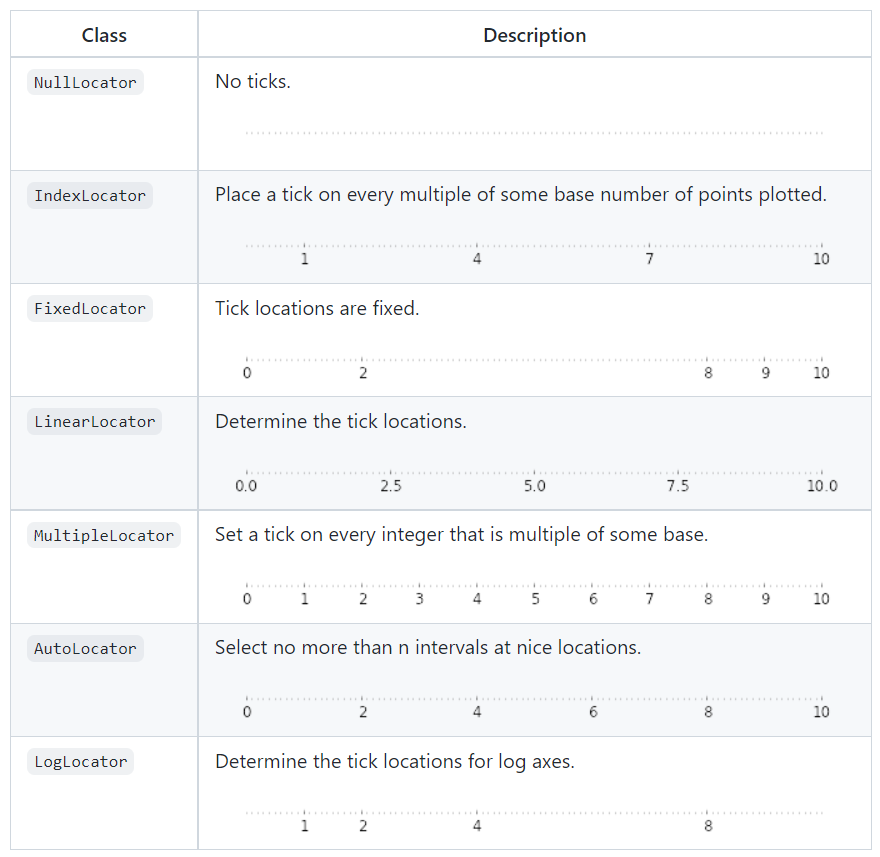880x857 pixels.
Task: Click the MultipleLocator code label
Action: click(104, 535)
